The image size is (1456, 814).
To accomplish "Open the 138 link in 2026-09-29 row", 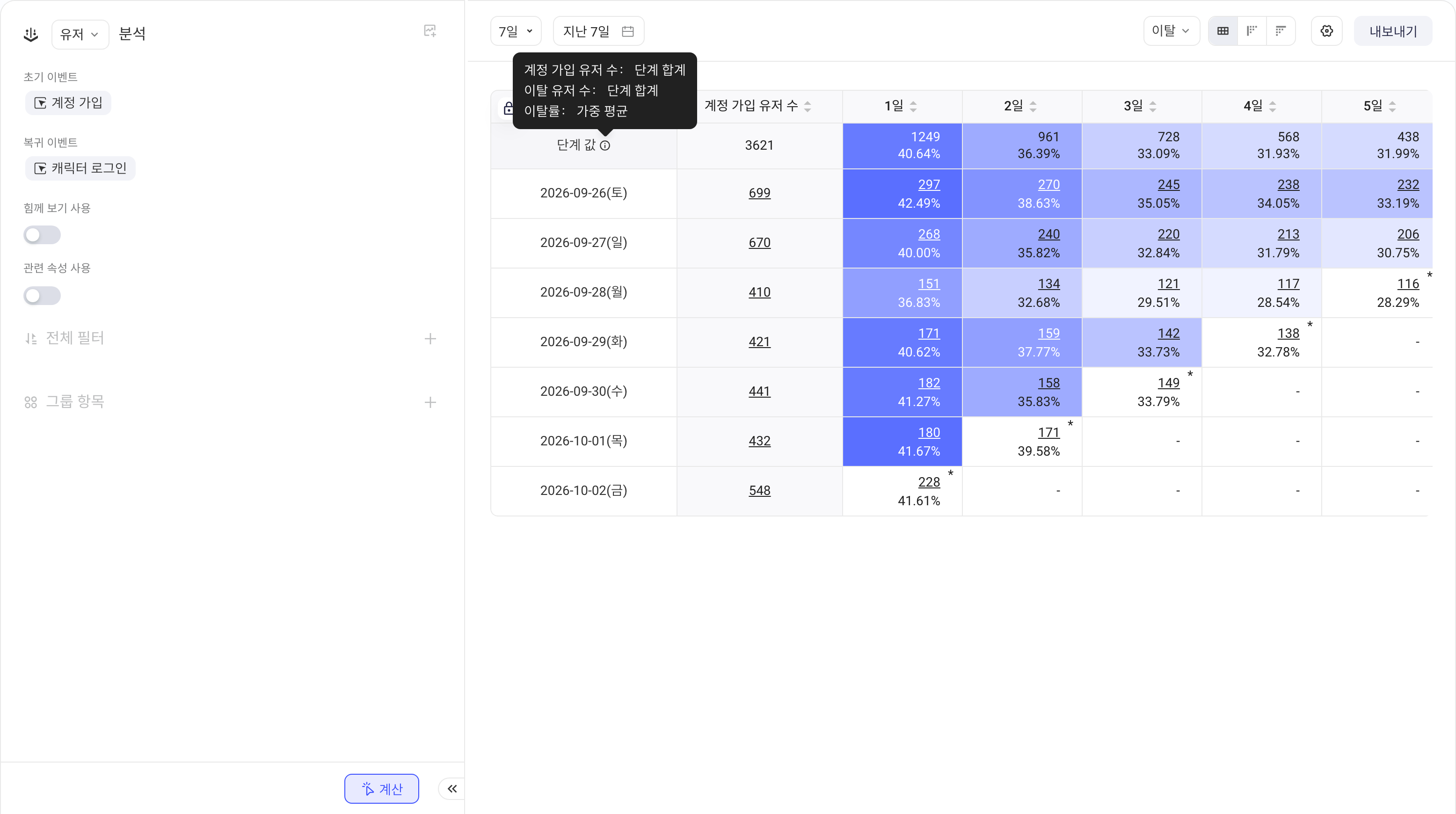I will point(1288,334).
